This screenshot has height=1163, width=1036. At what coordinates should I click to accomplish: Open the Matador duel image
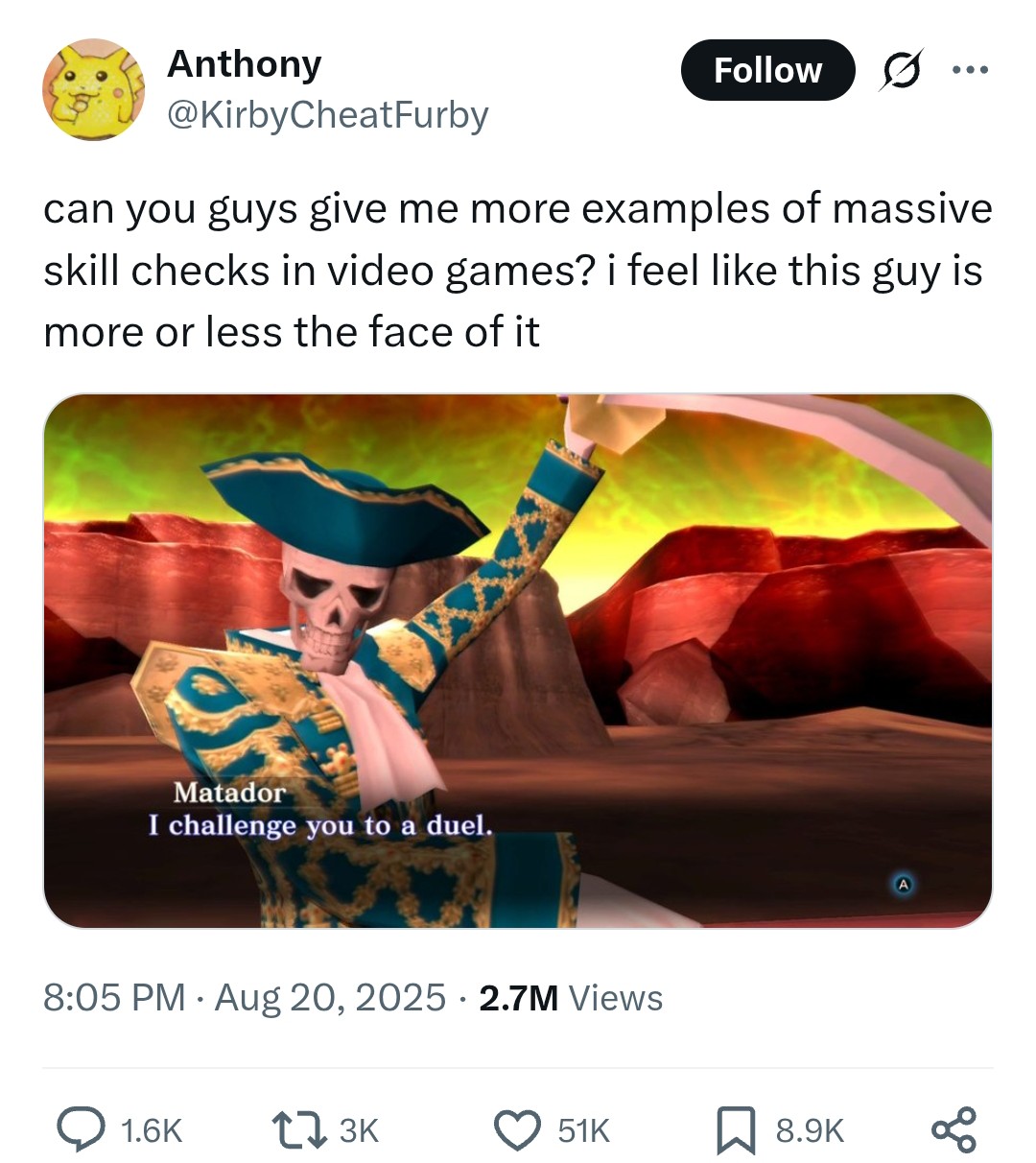[518, 661]
